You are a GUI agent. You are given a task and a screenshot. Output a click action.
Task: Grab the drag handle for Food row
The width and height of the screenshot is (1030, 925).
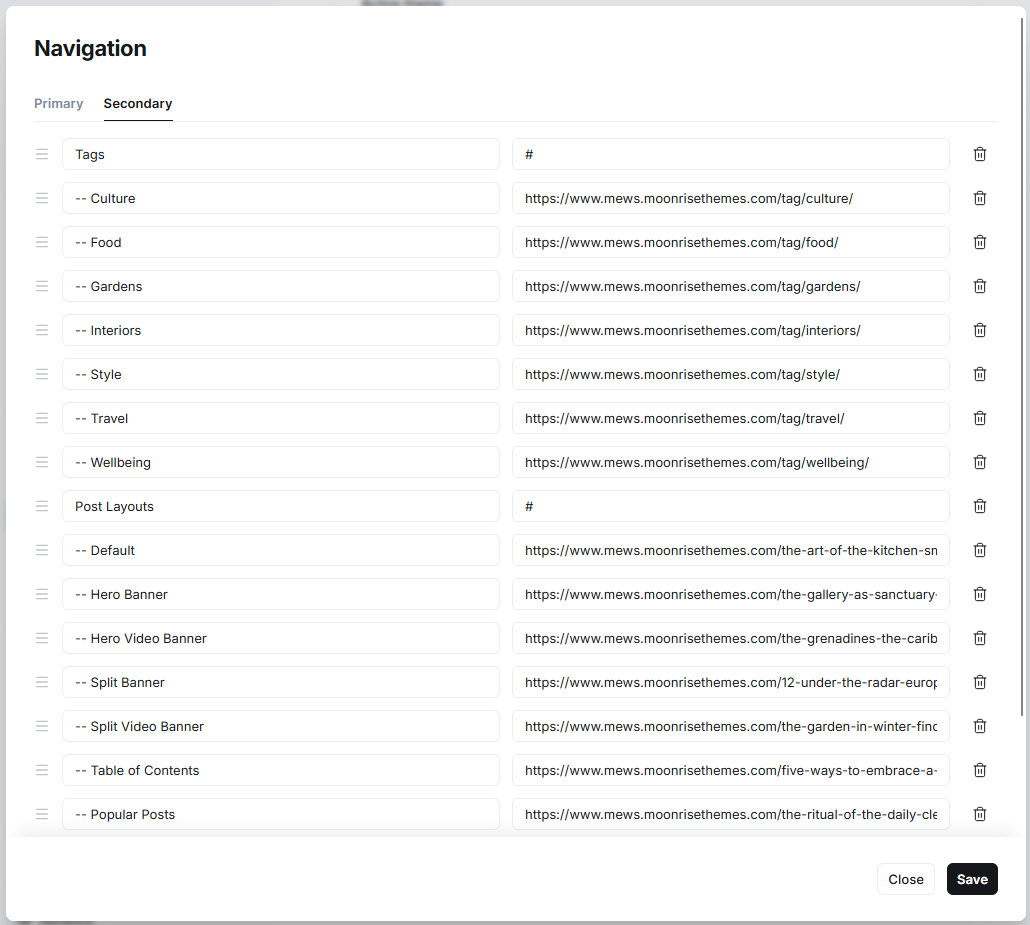pyautogui.click(x=42, y=242)
